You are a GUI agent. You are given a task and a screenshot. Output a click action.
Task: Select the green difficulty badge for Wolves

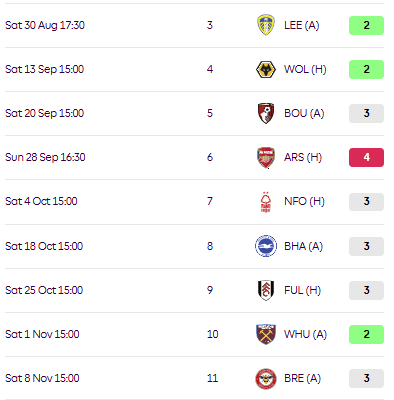(x=366, y=69)
